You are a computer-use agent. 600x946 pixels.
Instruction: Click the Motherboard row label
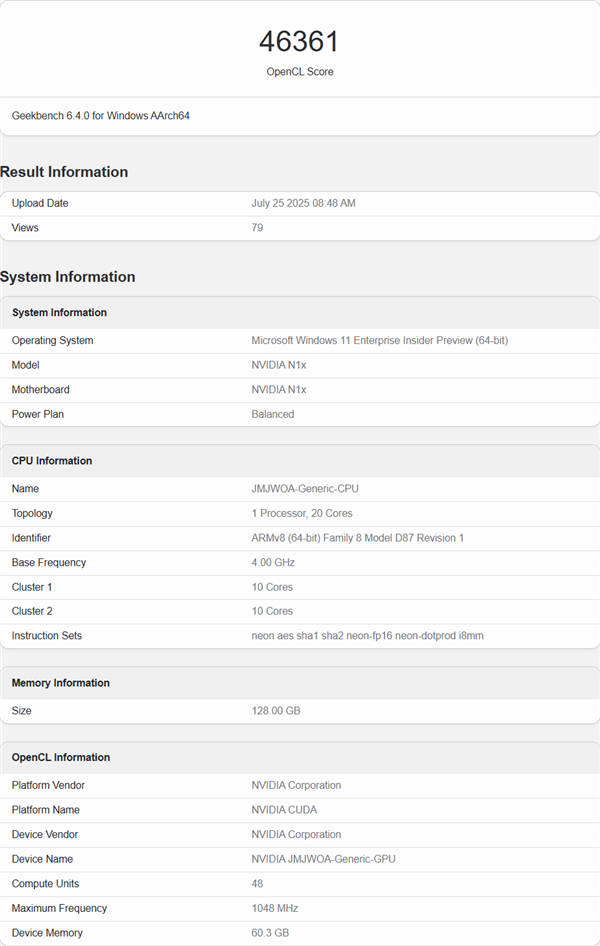(x=41, y=390)
